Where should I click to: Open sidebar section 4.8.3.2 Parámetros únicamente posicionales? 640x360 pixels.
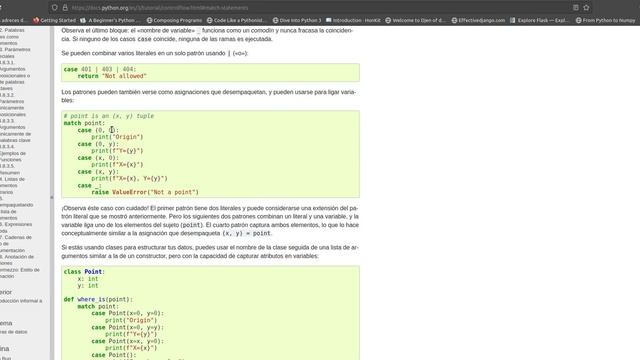[12, 104]
